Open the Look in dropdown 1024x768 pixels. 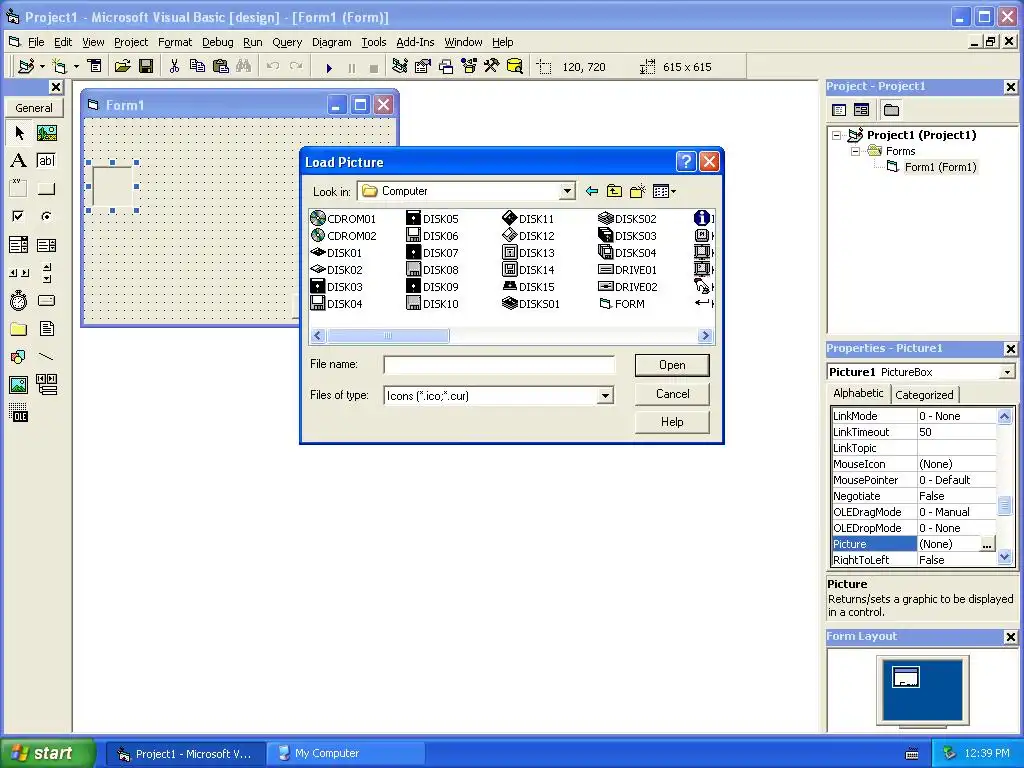coord(567,191)
